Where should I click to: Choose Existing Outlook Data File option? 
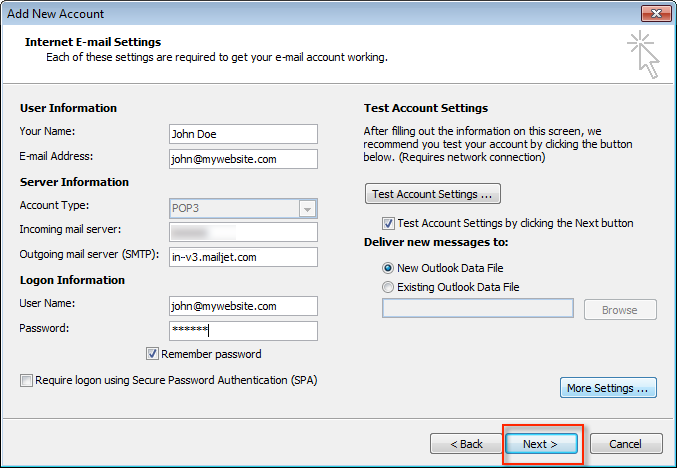(x=388, y=288)
